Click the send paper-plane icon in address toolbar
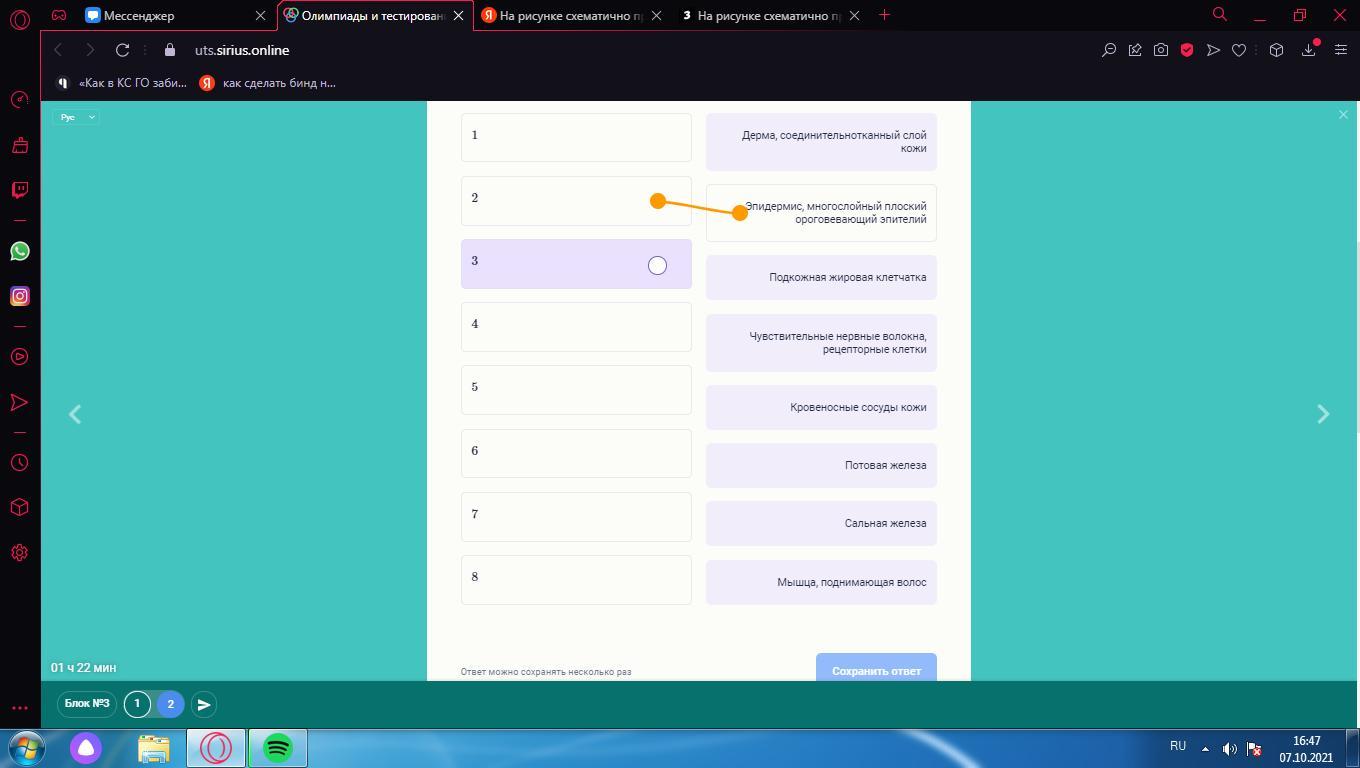 click(1213, 50)
